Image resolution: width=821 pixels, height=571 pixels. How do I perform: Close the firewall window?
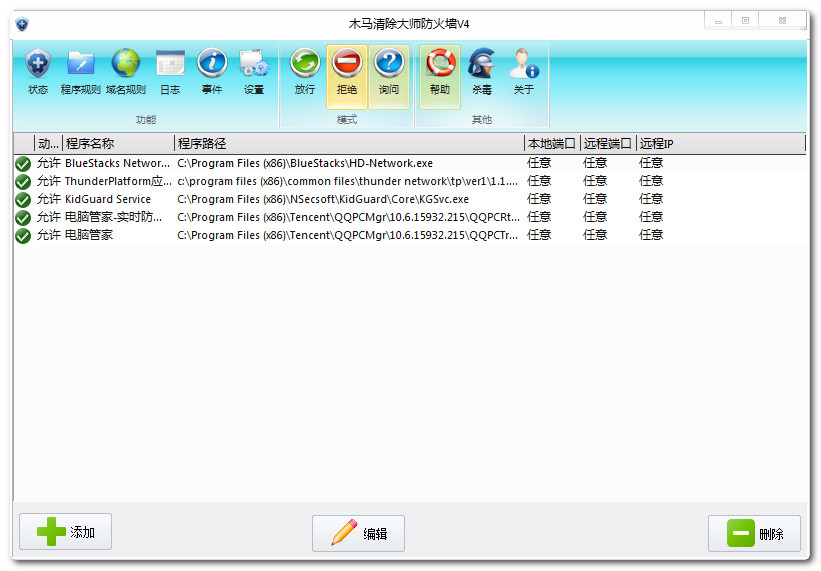pos(782,20)
